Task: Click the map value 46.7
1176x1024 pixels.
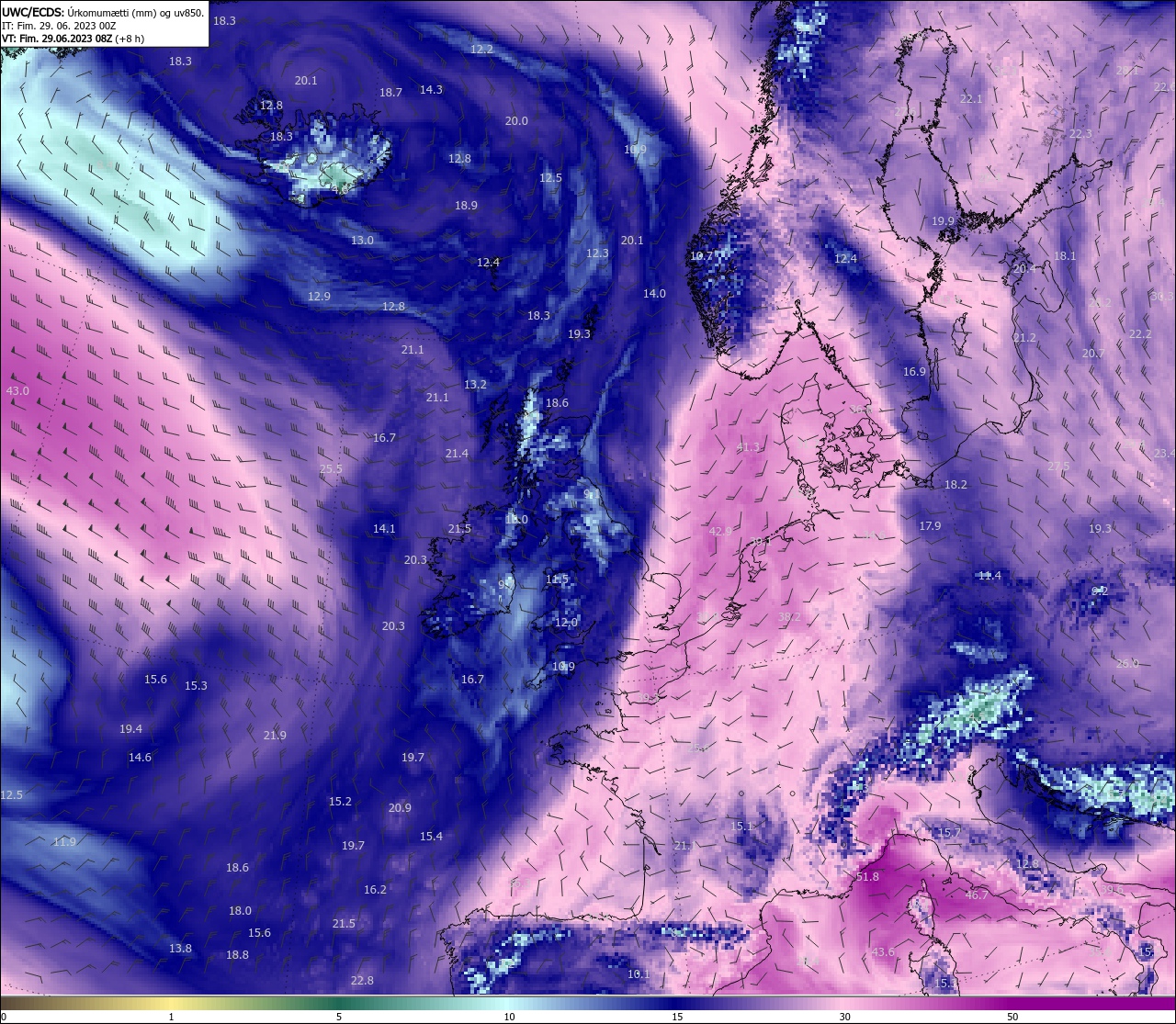Action: 977,895
